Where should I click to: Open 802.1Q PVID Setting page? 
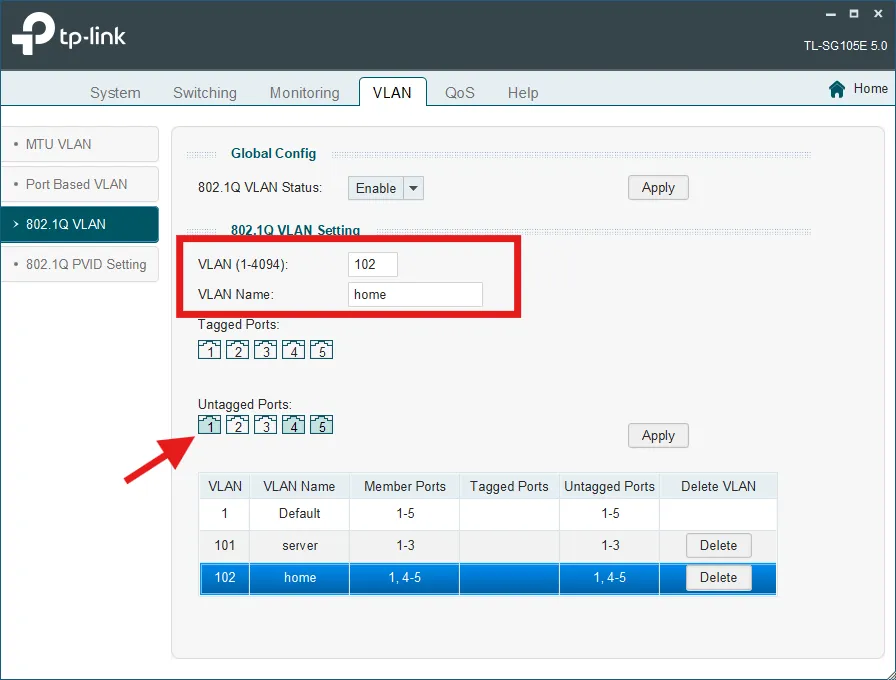[80, 264]
